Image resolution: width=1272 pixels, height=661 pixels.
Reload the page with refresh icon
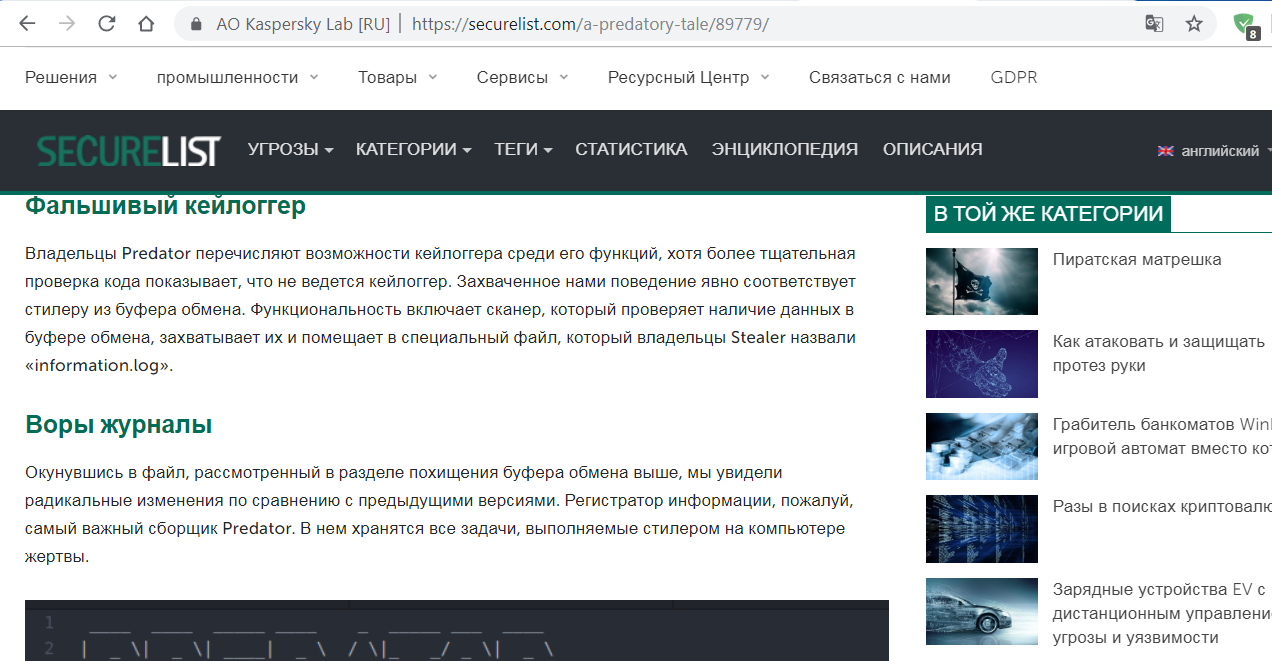pyautogui.click(x=107, y=24)
